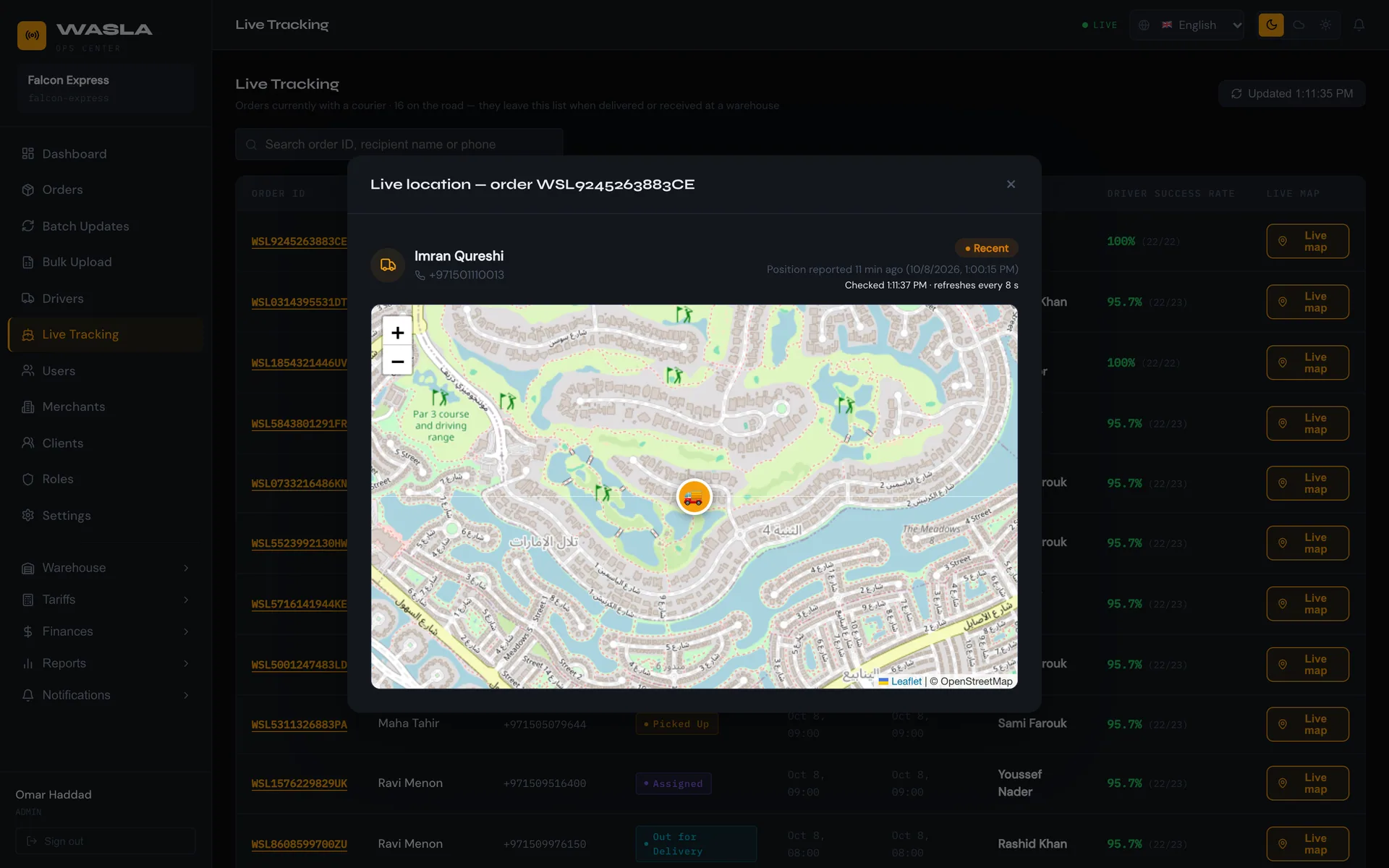
Task: Click the WASLA broadcast logo icon
Action: [x=32, y=35]
